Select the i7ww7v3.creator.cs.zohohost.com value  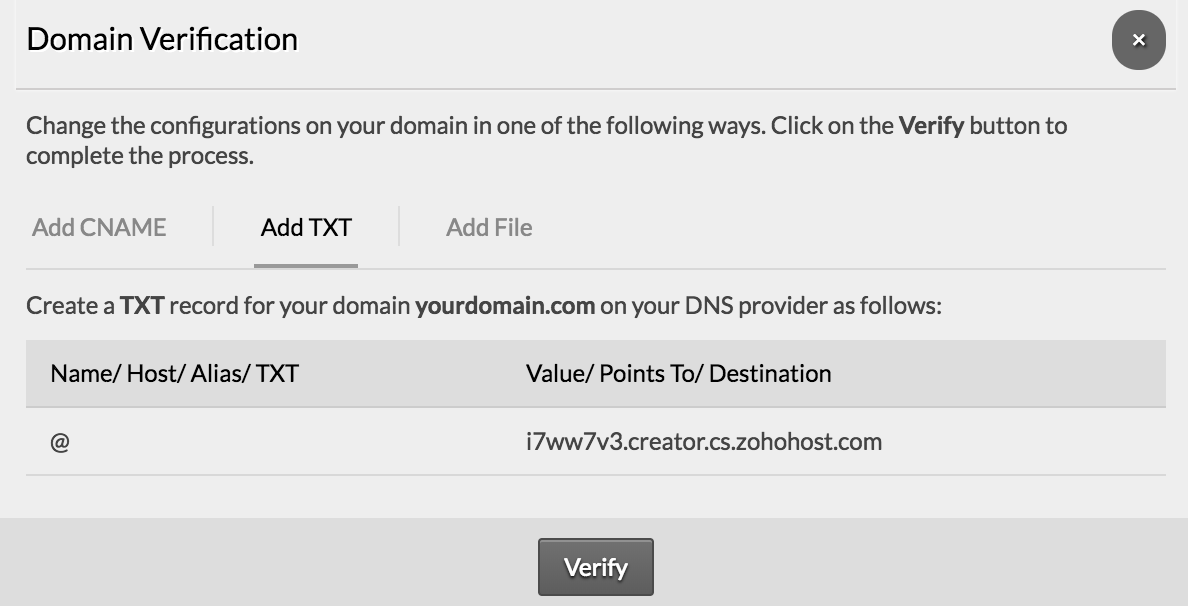pyautogui.click(x=704, y=442)
